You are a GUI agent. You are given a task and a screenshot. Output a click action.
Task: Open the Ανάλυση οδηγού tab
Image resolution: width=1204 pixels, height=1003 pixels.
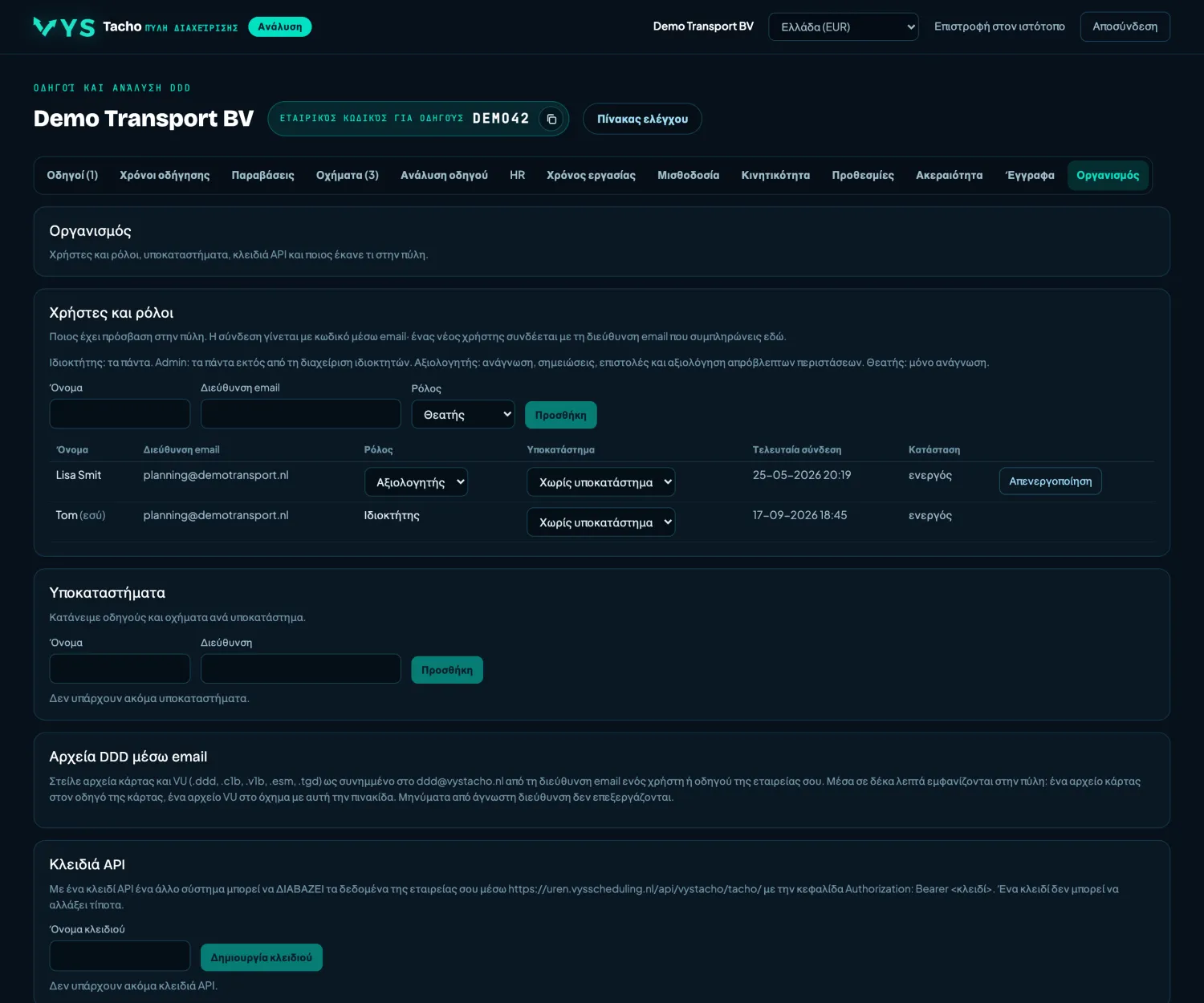pyautogui.click(x=444, y=175)
